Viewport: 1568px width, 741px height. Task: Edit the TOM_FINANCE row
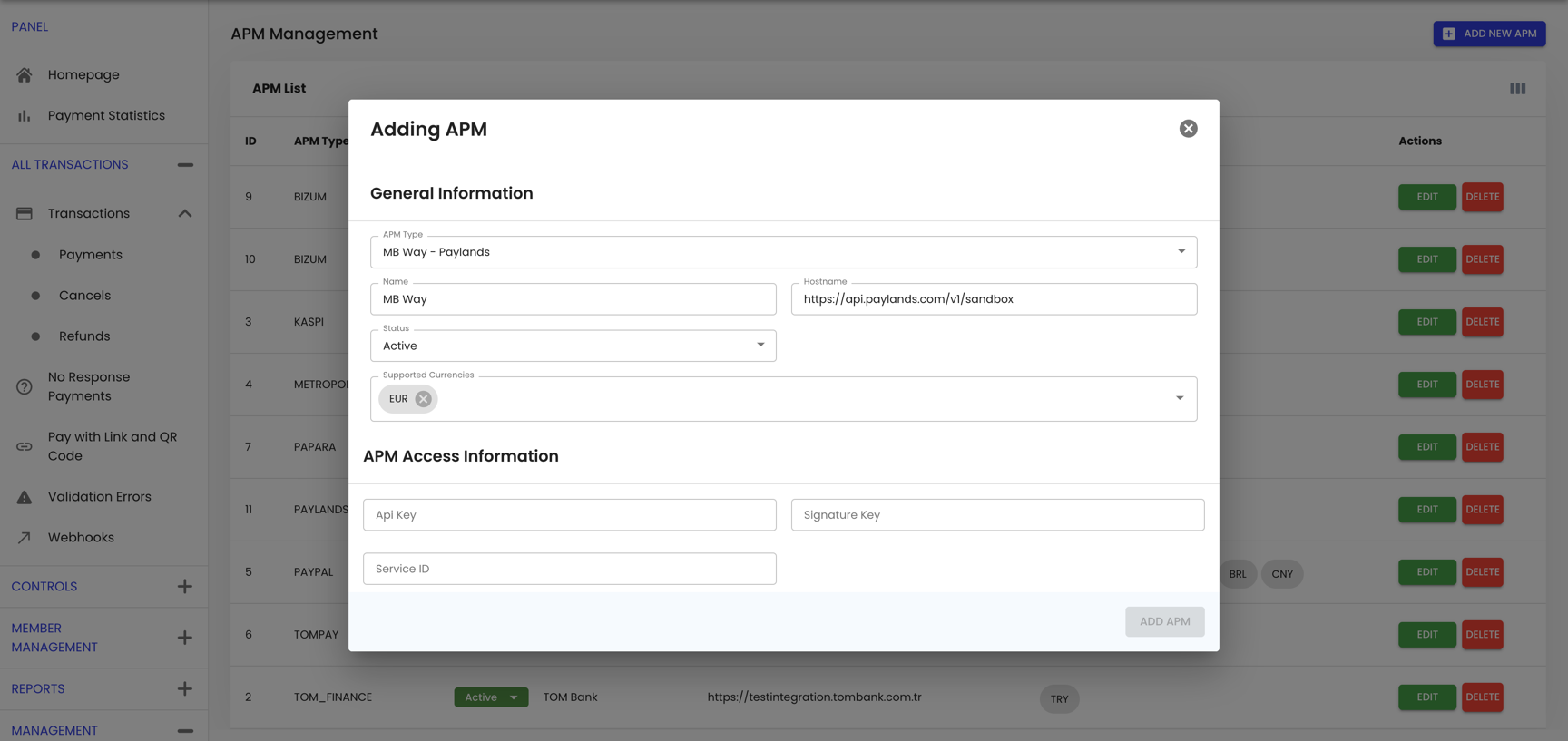[x=1427, y=697]
